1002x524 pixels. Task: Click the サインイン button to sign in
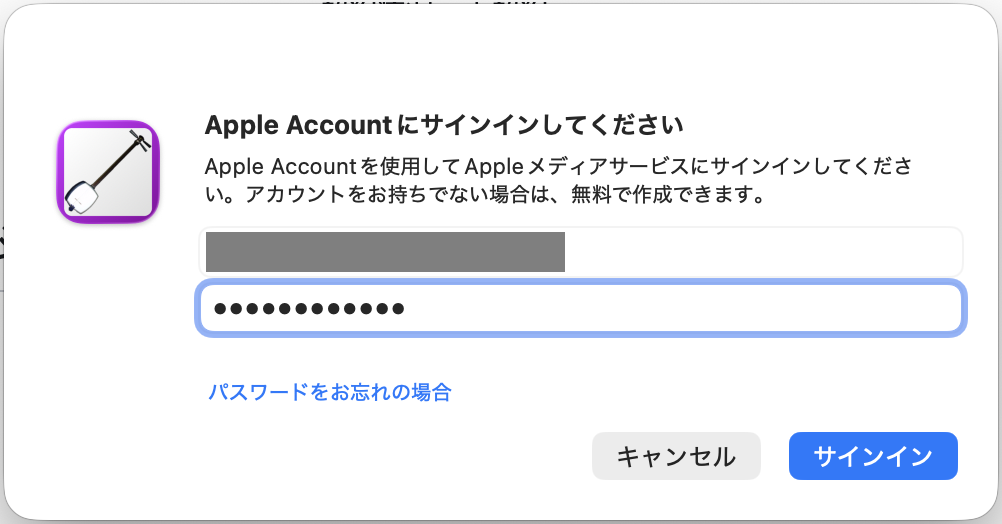coord(873,456)
